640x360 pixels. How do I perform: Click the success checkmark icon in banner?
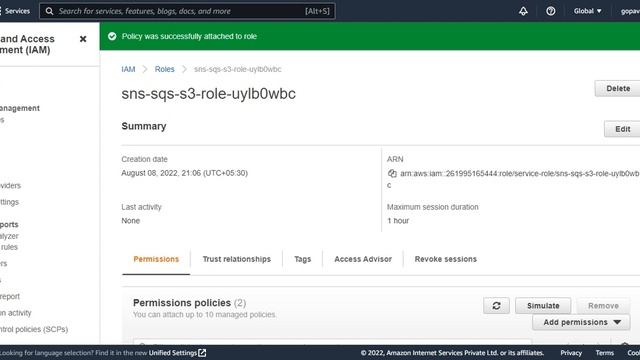[x=112, y=36]
